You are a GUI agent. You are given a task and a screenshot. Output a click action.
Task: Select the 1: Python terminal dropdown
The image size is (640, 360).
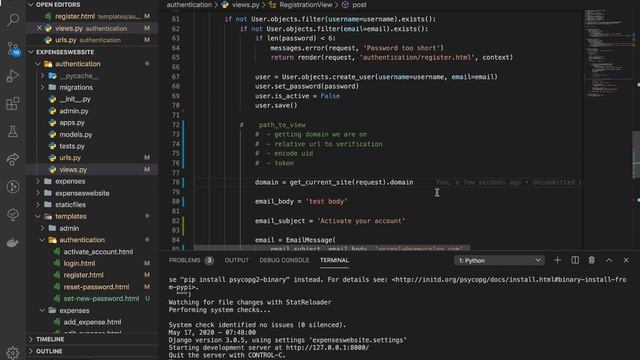499,260
